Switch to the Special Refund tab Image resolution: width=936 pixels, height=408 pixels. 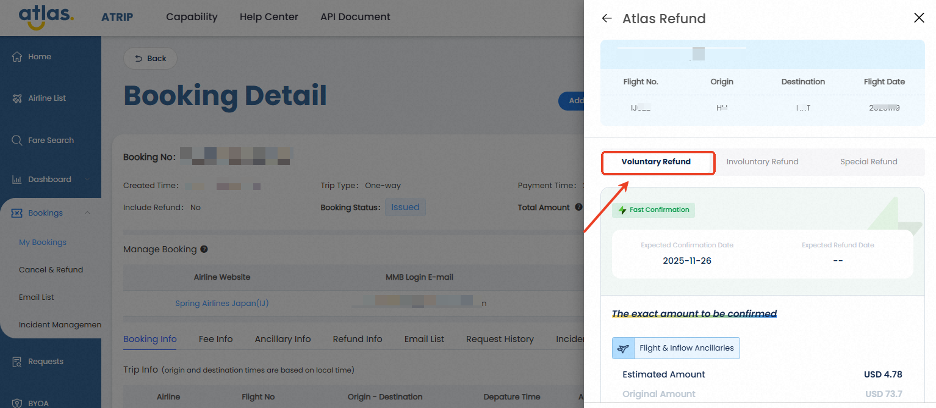point(868,162)
